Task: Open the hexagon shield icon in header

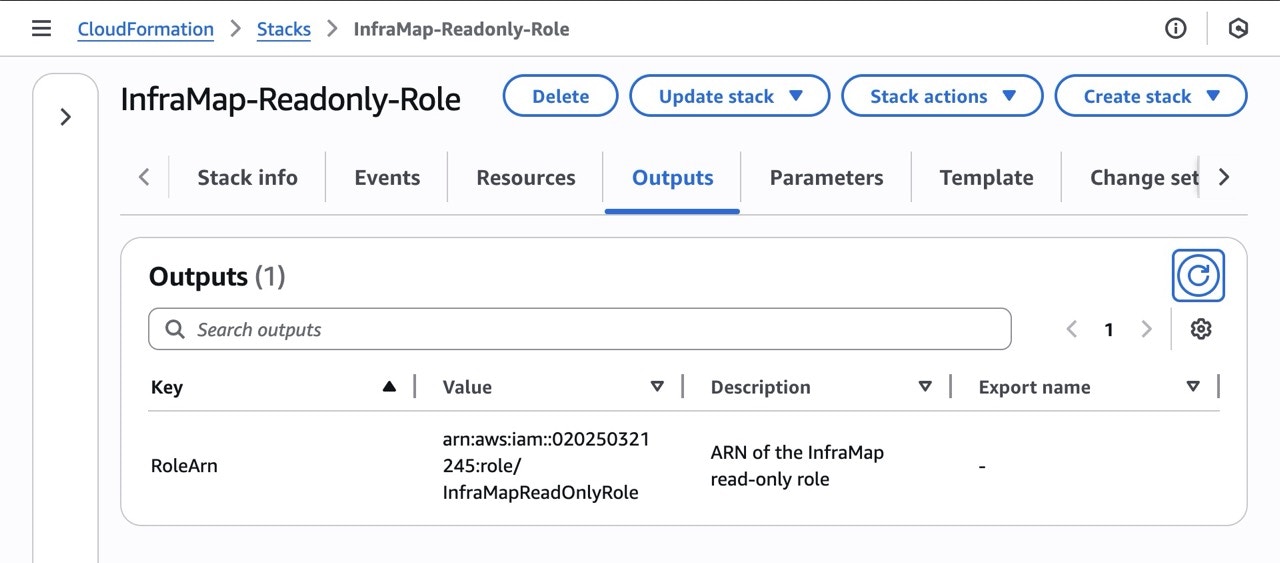Action: [1238, 29]
